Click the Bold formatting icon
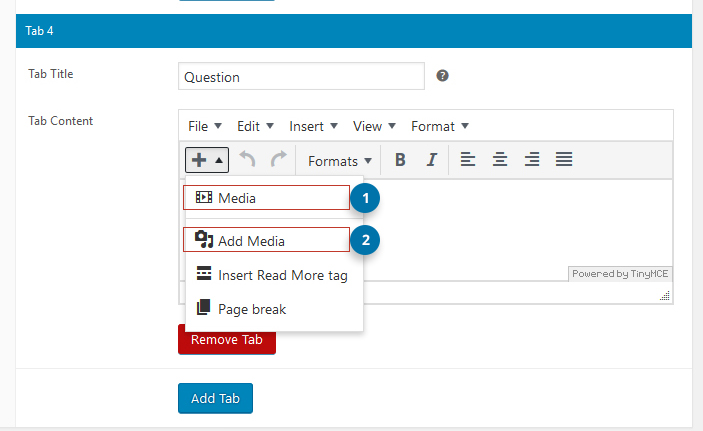 pyautogui.click(x=400, y=160)
